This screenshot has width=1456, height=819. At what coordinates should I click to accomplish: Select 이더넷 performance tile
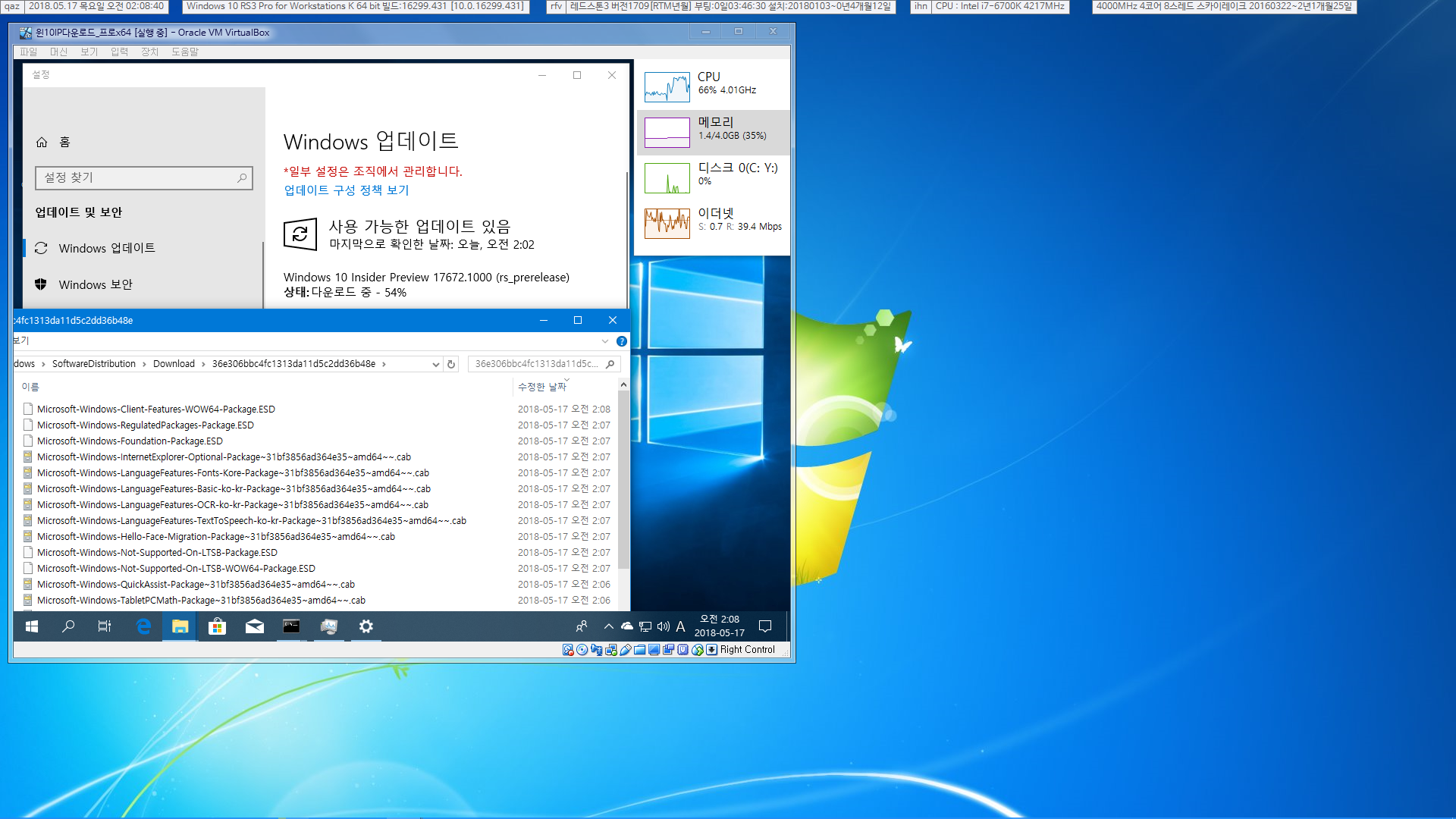click(x=713, y=224)
